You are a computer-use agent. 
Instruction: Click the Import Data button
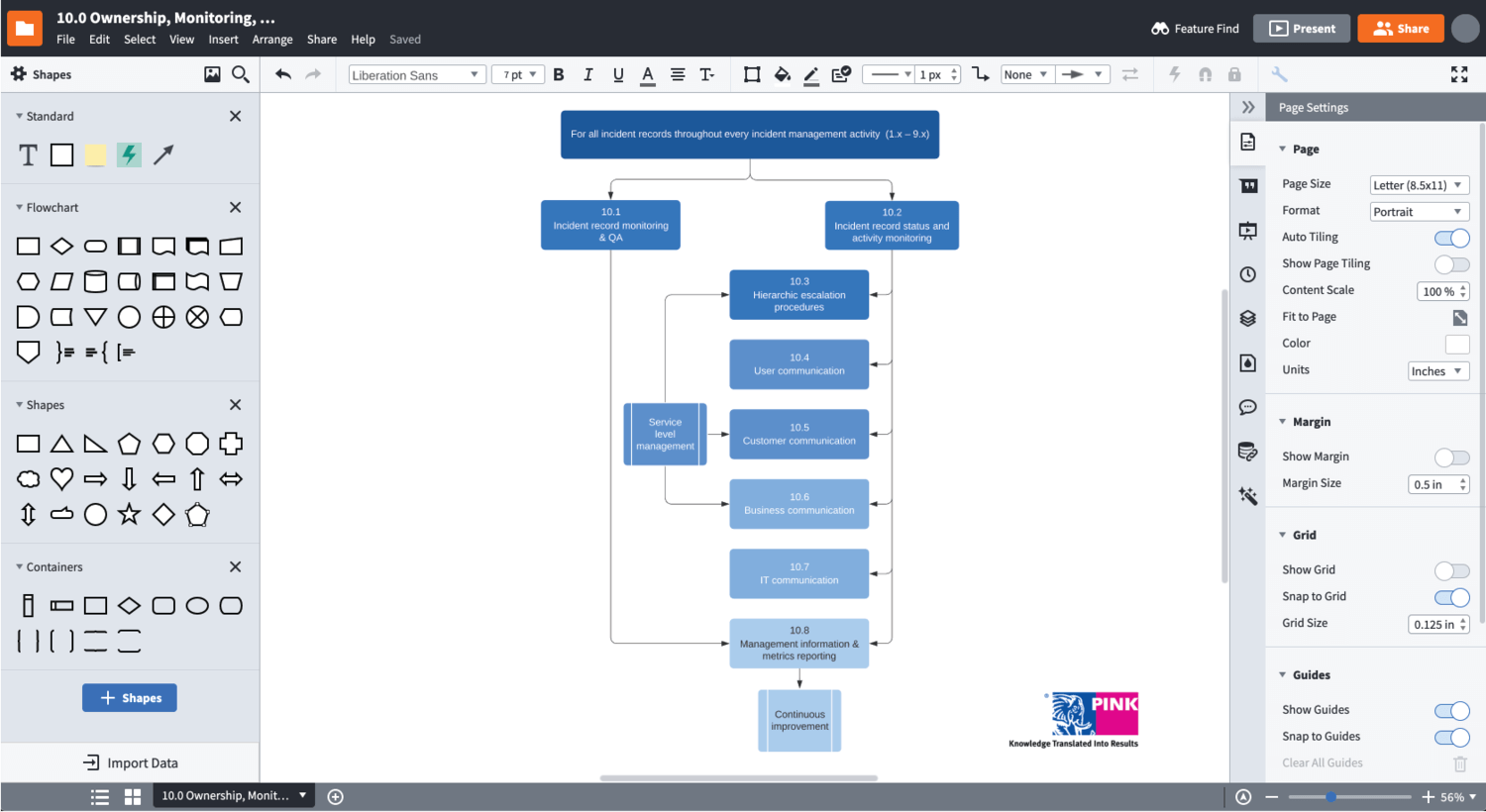(130, 762)
